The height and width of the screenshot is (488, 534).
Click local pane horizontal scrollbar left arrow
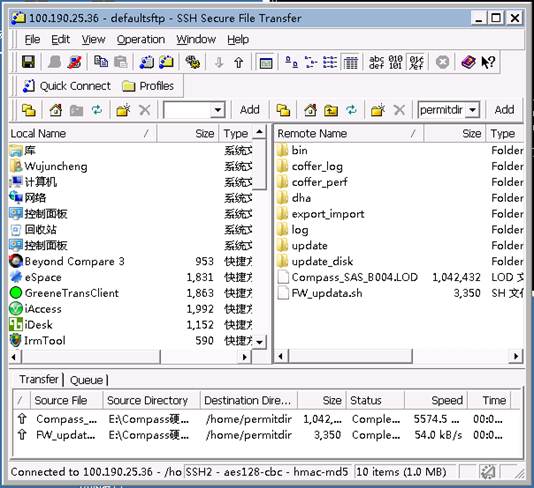tap(14, 357)
